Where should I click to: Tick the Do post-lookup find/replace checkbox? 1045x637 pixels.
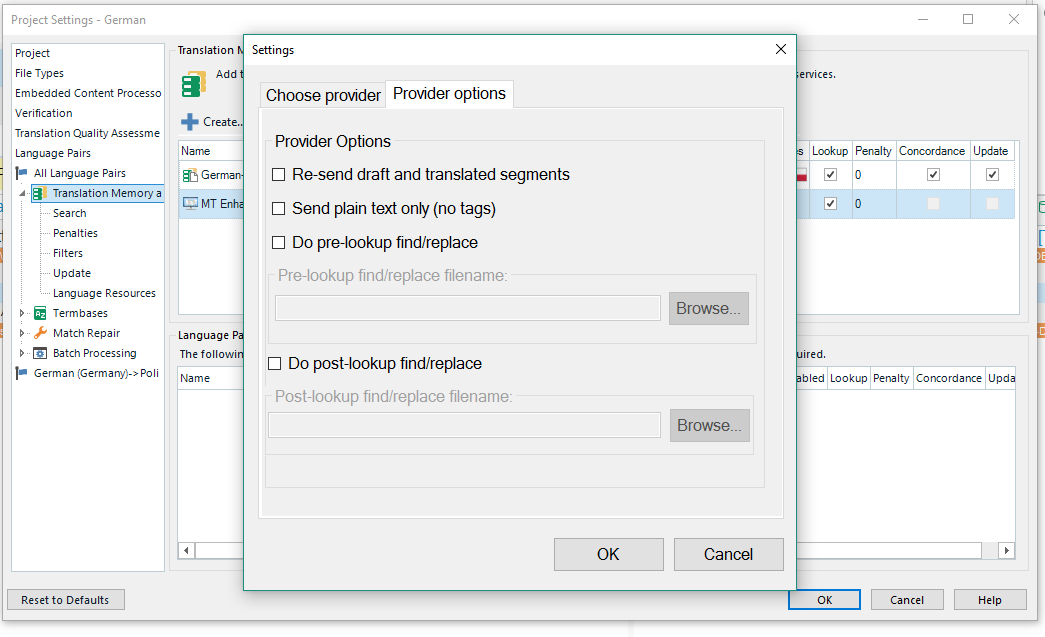275,364
